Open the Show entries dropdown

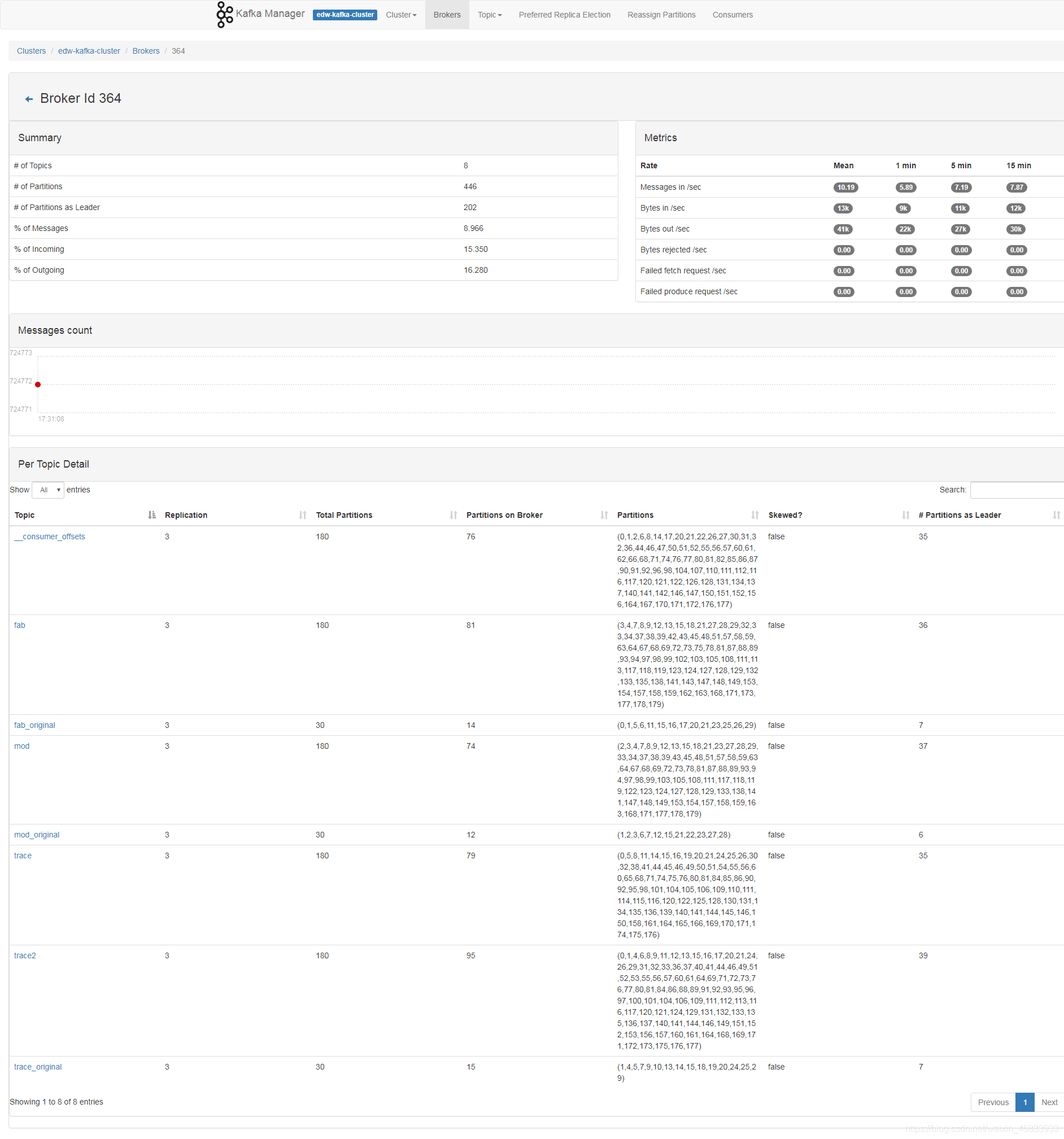click(48, 490)
